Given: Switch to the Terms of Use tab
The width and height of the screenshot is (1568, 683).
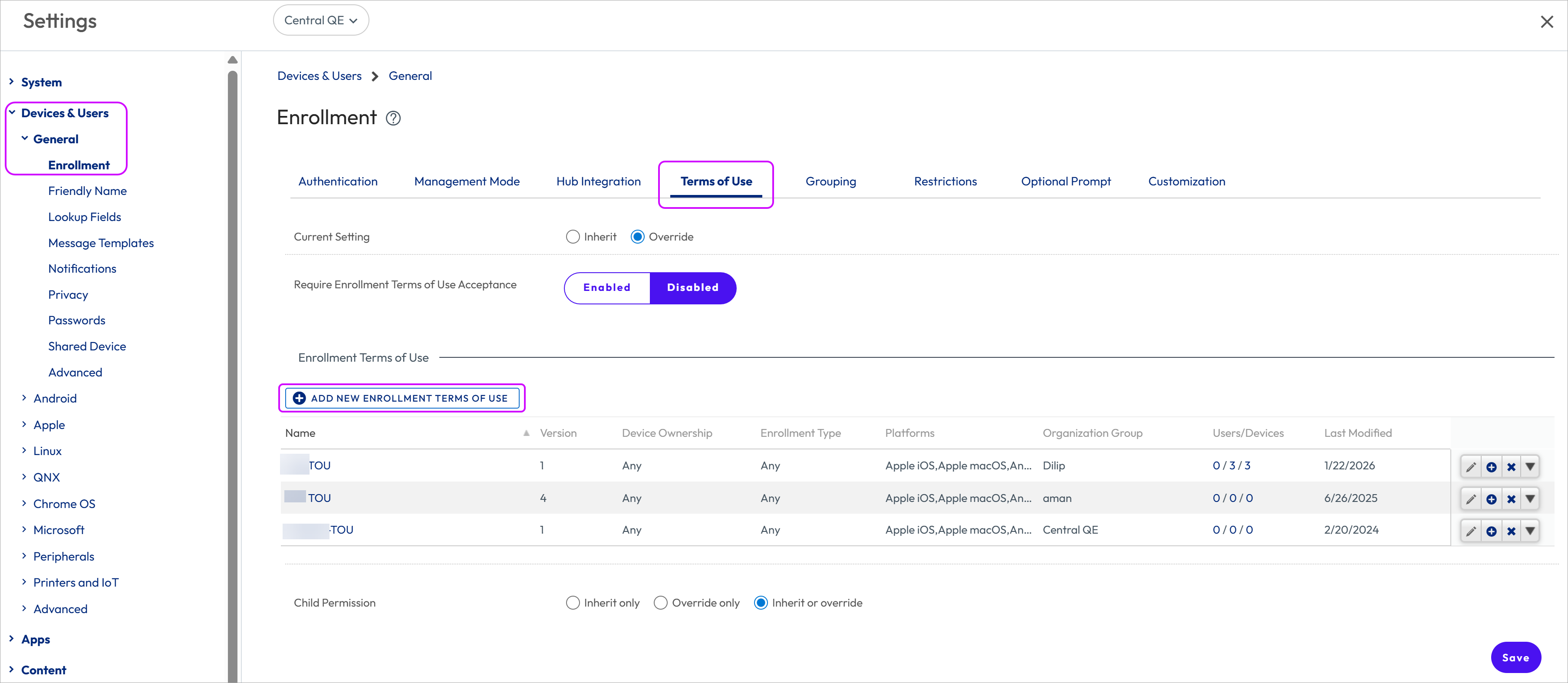Looking at the screenshot, I should (x=716, y=181).
